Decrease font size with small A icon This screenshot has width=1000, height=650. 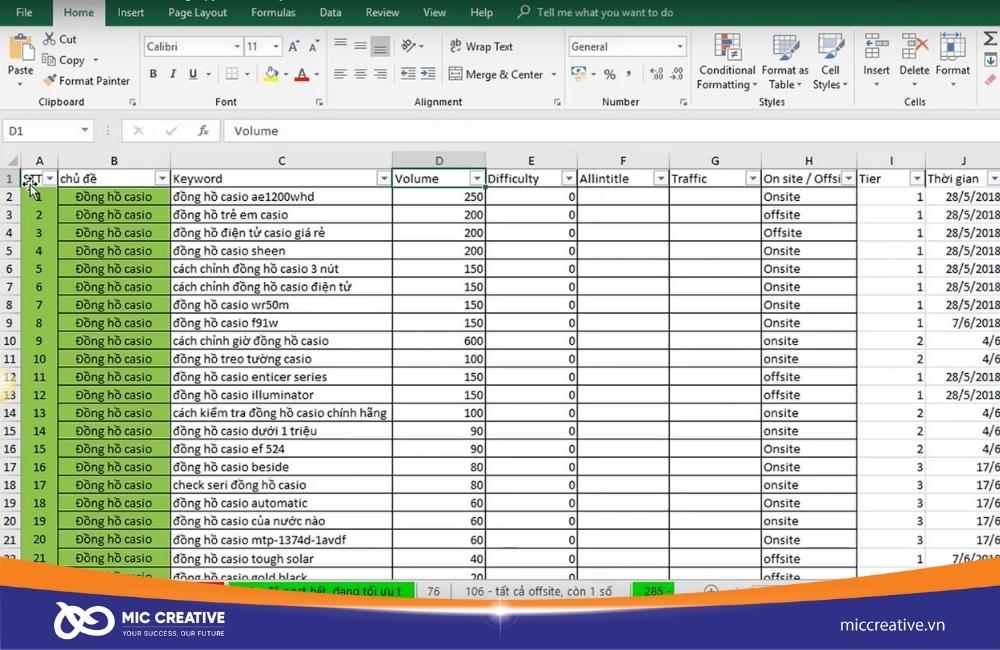click(x=313, y=47)
